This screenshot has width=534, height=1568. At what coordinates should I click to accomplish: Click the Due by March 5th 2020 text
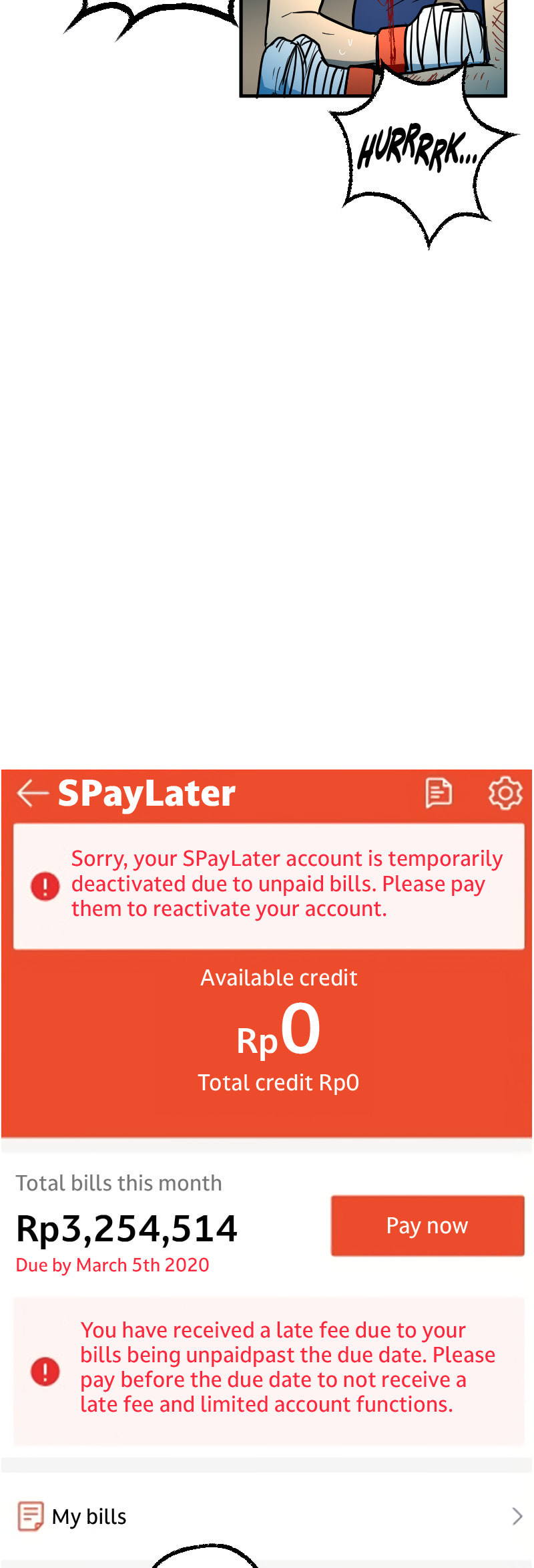112,1265
